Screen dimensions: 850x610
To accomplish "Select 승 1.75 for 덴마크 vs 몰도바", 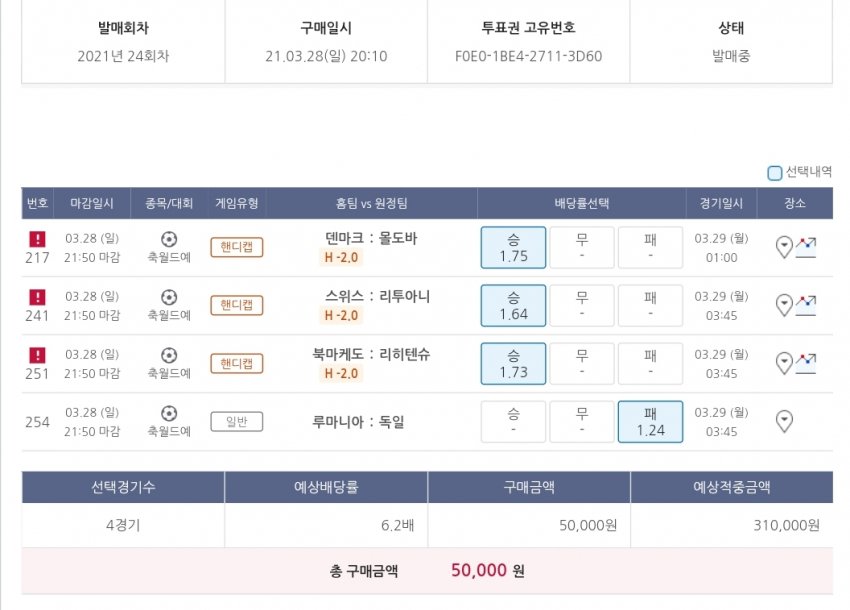I will [x=513, y=248].
